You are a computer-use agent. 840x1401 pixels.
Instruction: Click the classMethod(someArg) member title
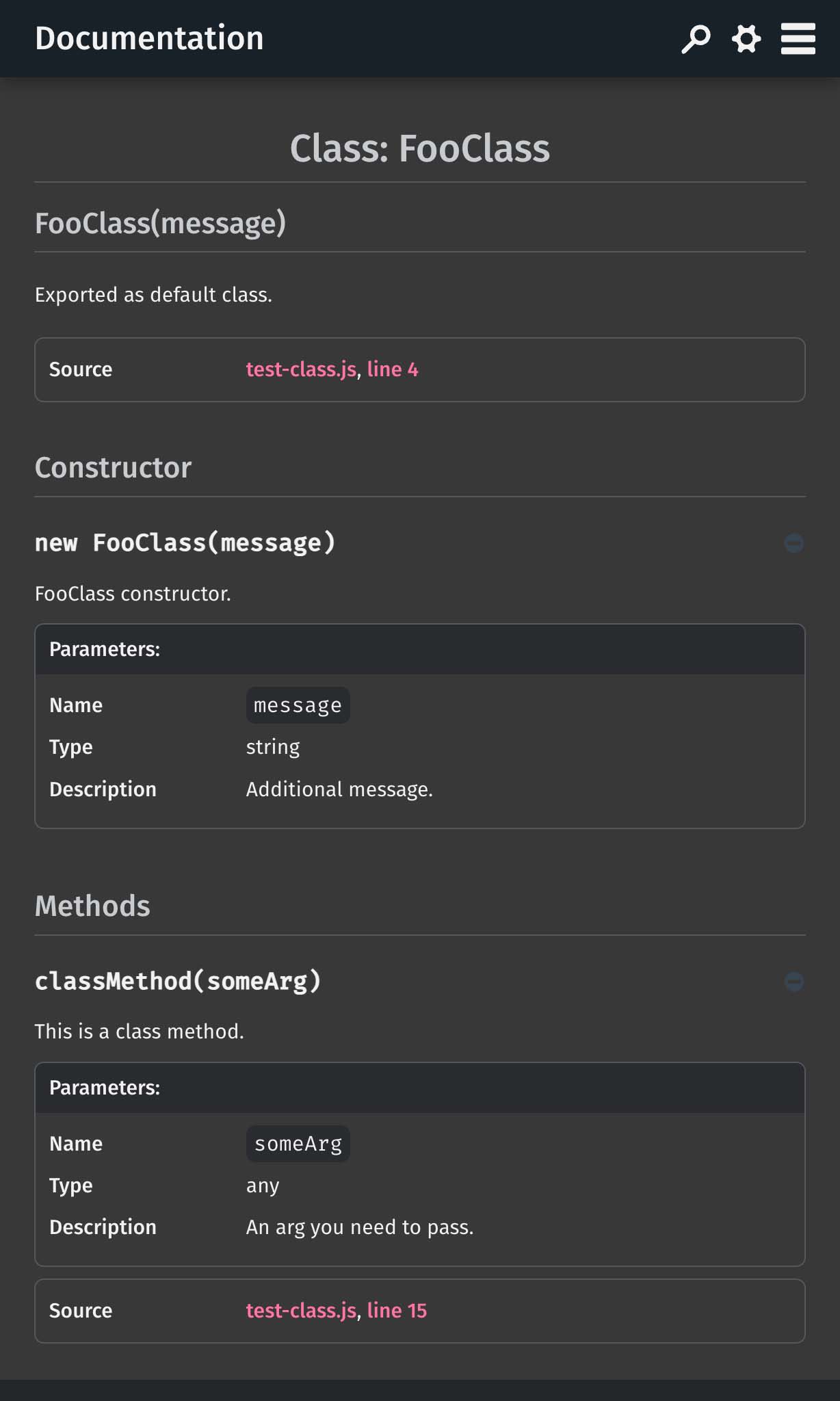(x=178, y=981)
